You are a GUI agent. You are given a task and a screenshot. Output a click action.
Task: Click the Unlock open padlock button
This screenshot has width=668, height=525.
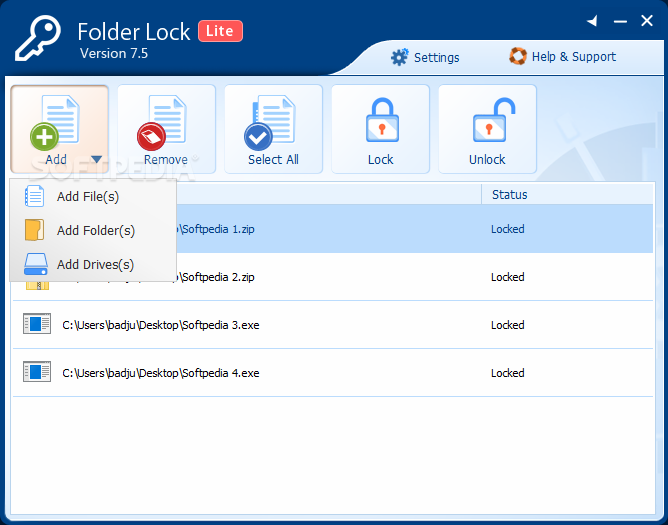487,129
